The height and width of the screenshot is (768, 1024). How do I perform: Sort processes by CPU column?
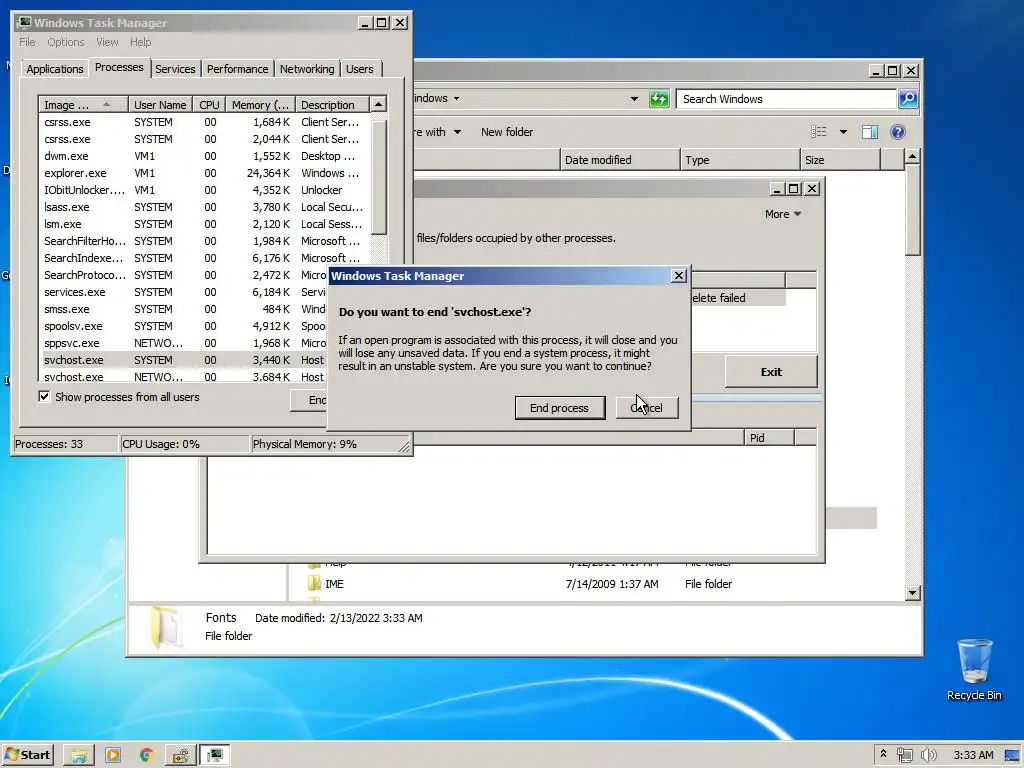pyautogui.click(x=209, y=104)
